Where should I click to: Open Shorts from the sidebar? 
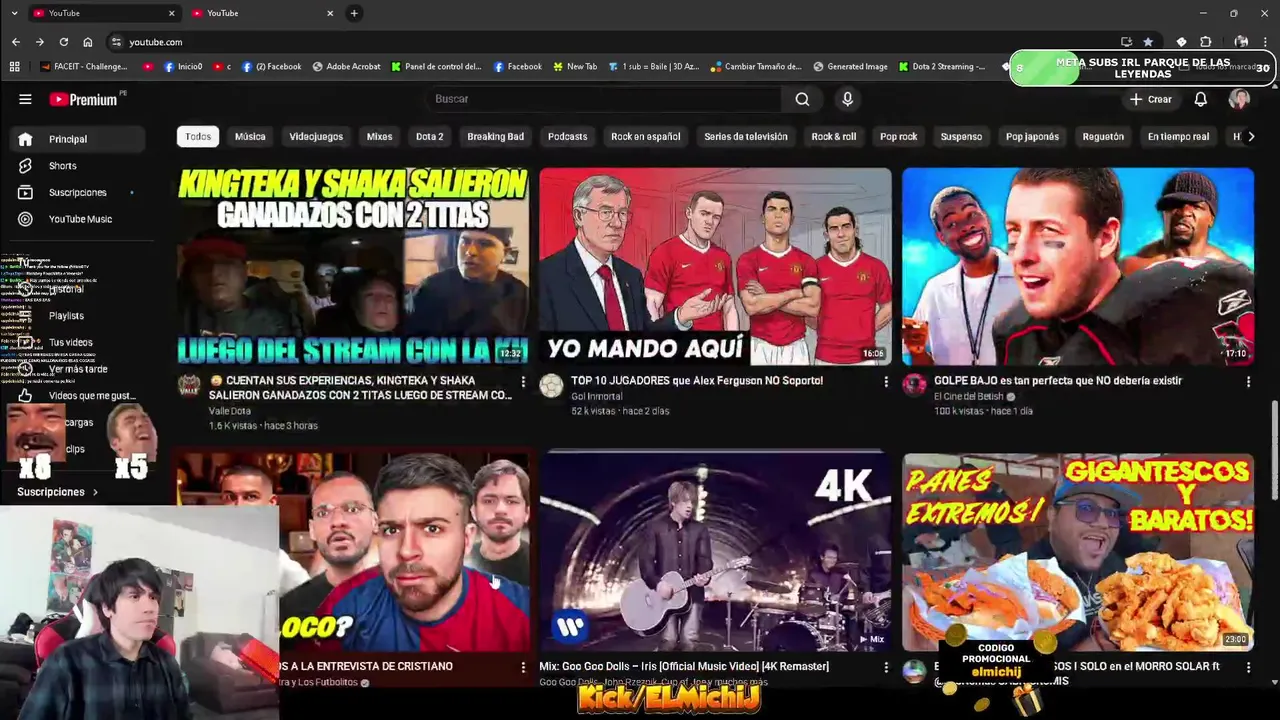click(62, 166)
